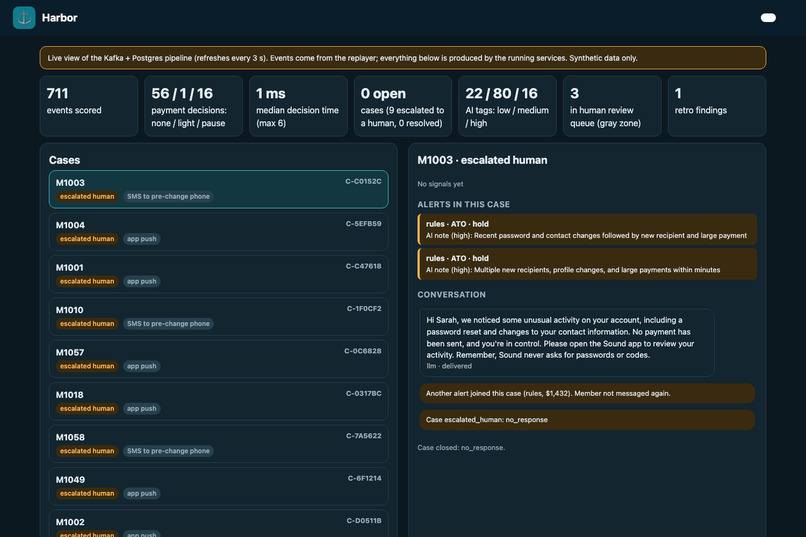Click case ID C-D0511B

click(363, 521)
